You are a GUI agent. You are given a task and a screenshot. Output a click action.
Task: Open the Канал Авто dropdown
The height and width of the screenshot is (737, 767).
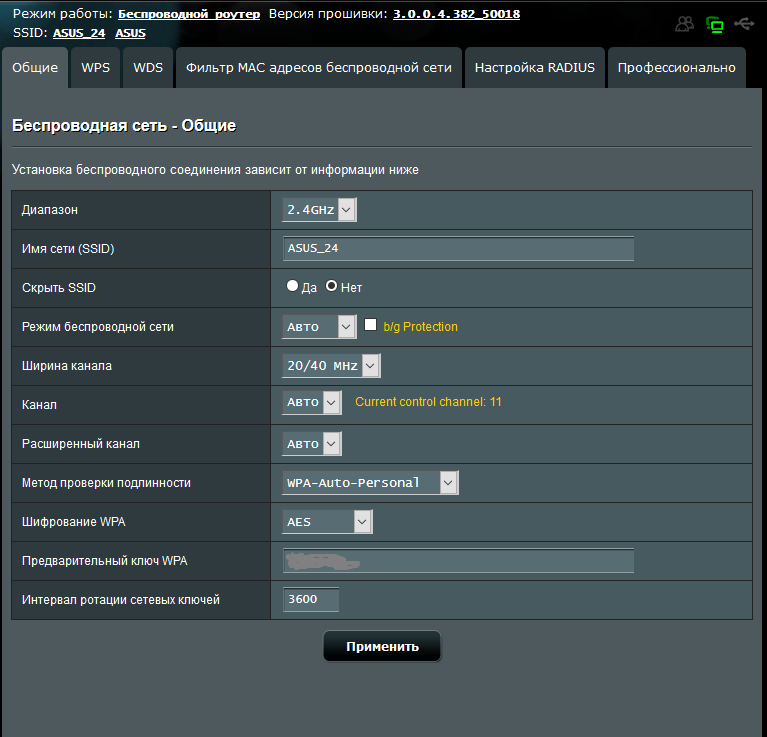[312, 402]
